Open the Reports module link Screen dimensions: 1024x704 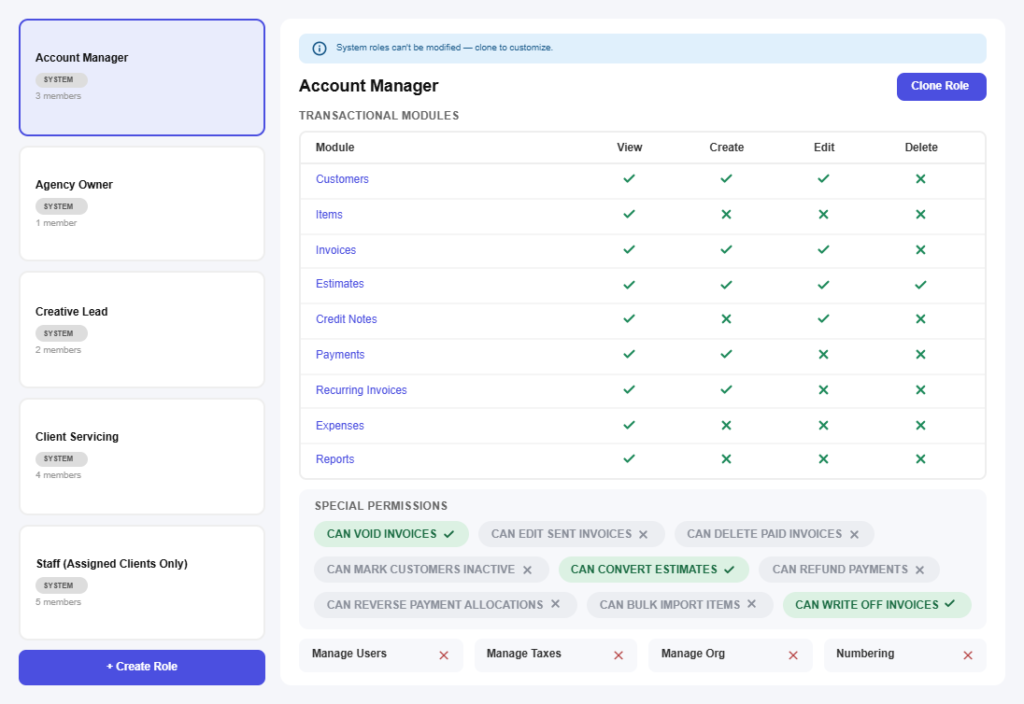[335, 459]
